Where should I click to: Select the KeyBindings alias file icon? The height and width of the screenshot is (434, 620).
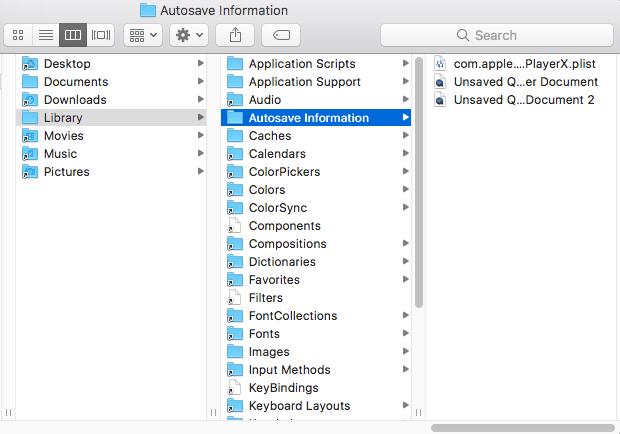(234, 388)
